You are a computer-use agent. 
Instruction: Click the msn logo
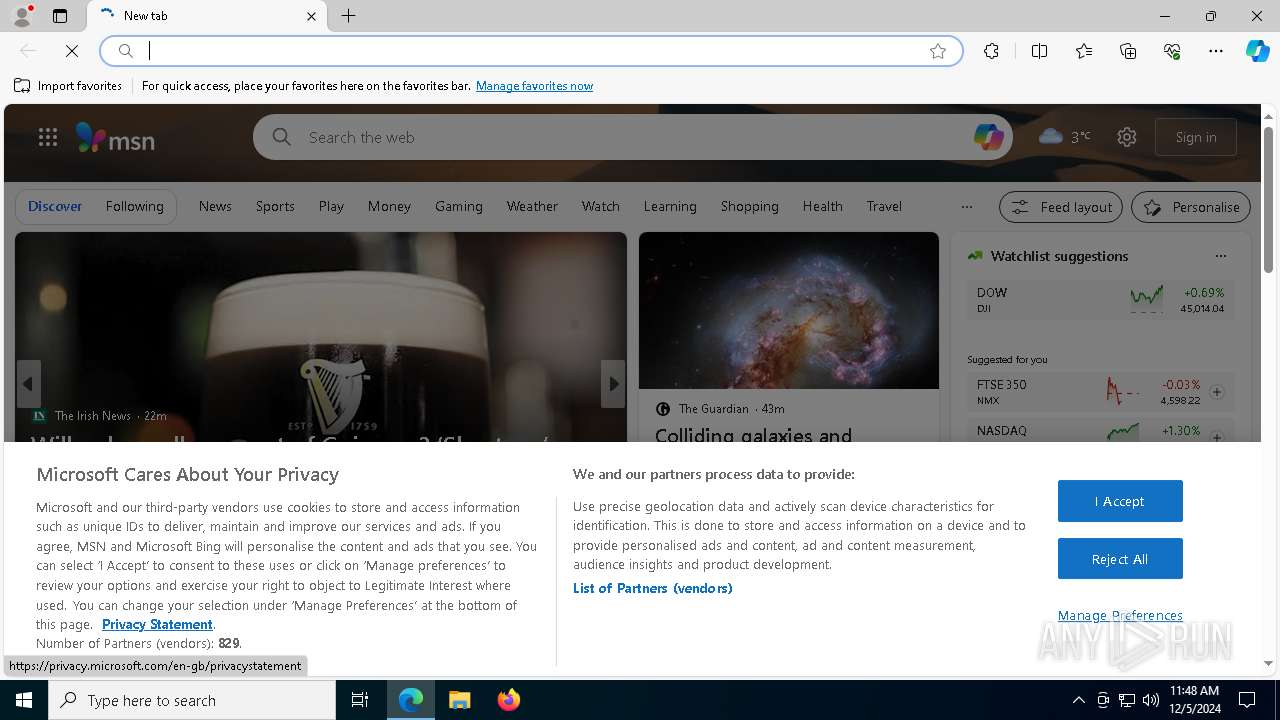[115, 137]
